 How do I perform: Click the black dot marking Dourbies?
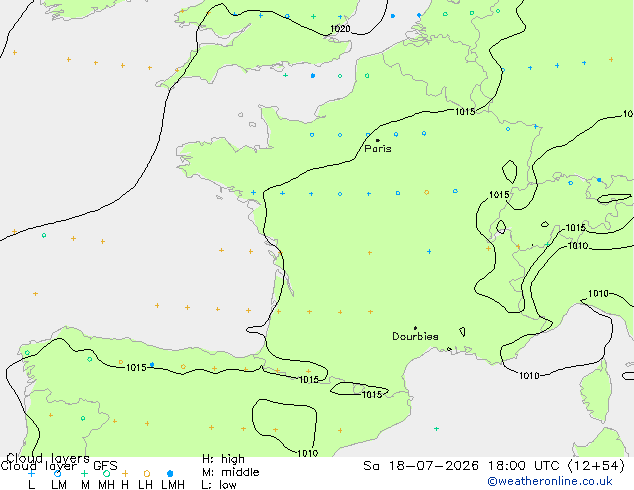tap(415, 328)
